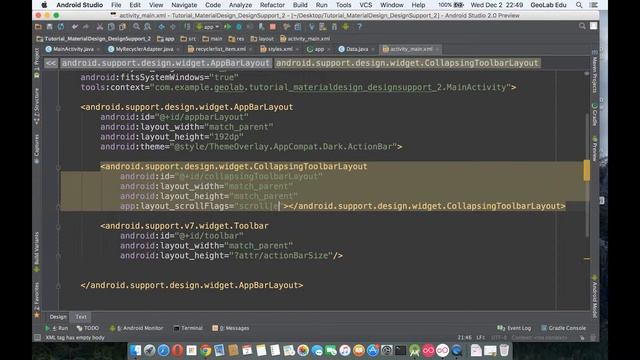Select the CollapsingToolbarLayout XML breadcrumb
Screen dimensions: 640x360
click(x=407, y=63)
